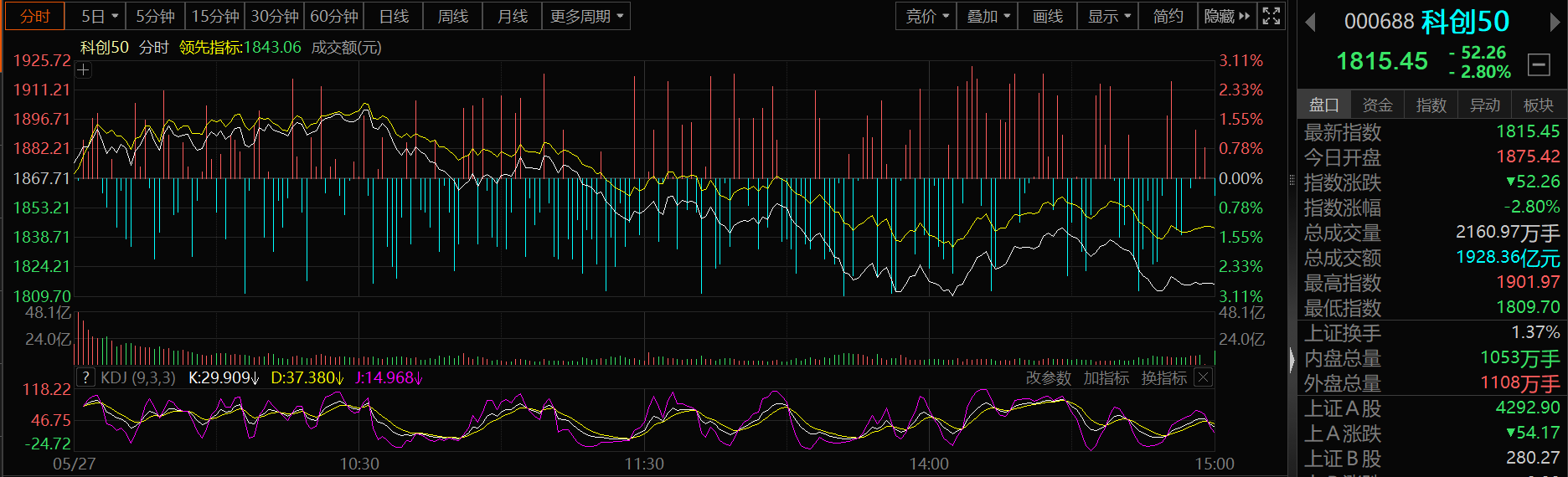Open the 显示 display dropdown
This screenshot has width=1568, height=477.
pos(1109,16)
